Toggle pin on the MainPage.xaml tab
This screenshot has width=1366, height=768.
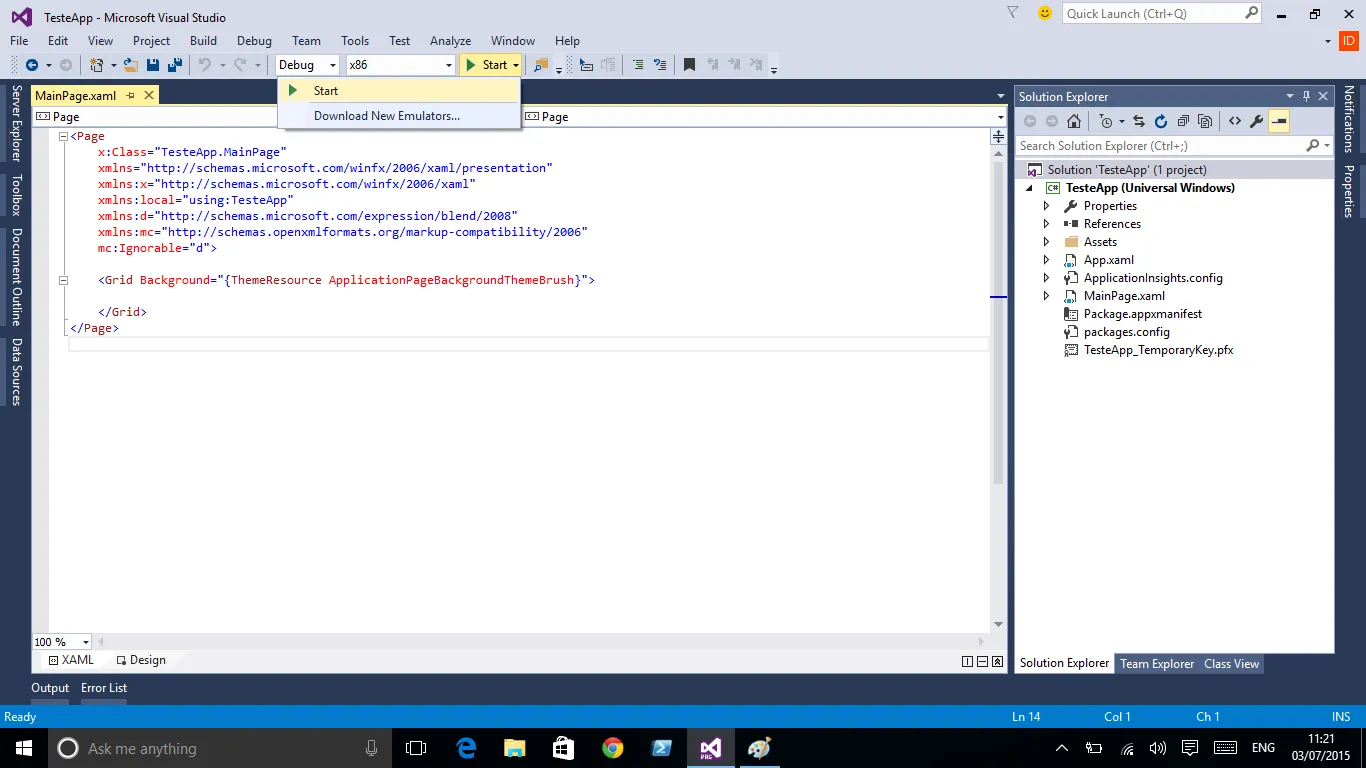click(130, 95)
